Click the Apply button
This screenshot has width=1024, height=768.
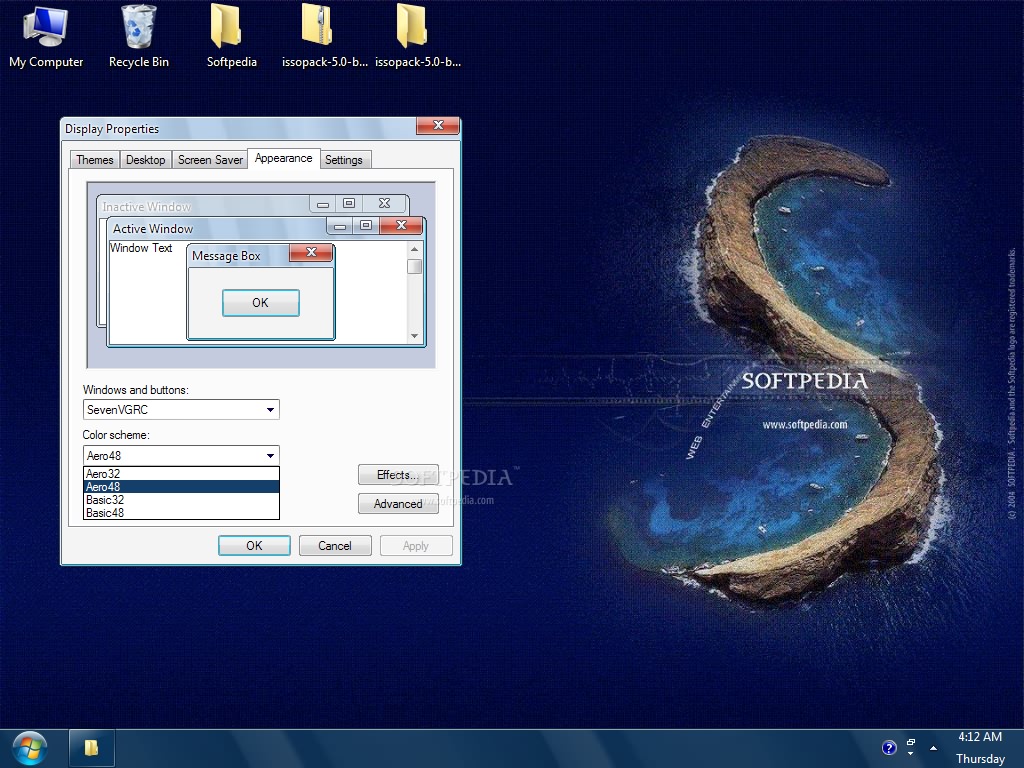(416, 546)
